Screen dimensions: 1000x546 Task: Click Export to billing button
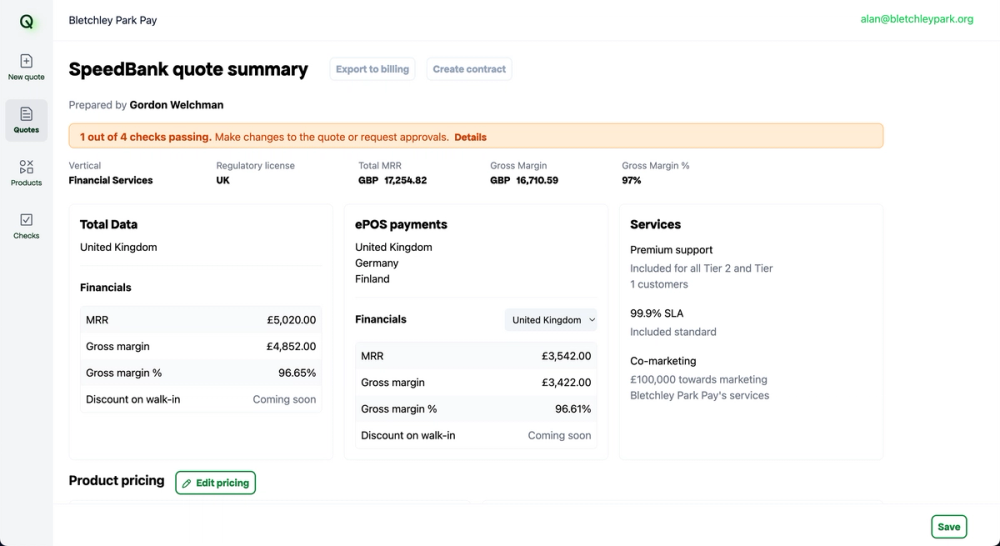[372, 69]
